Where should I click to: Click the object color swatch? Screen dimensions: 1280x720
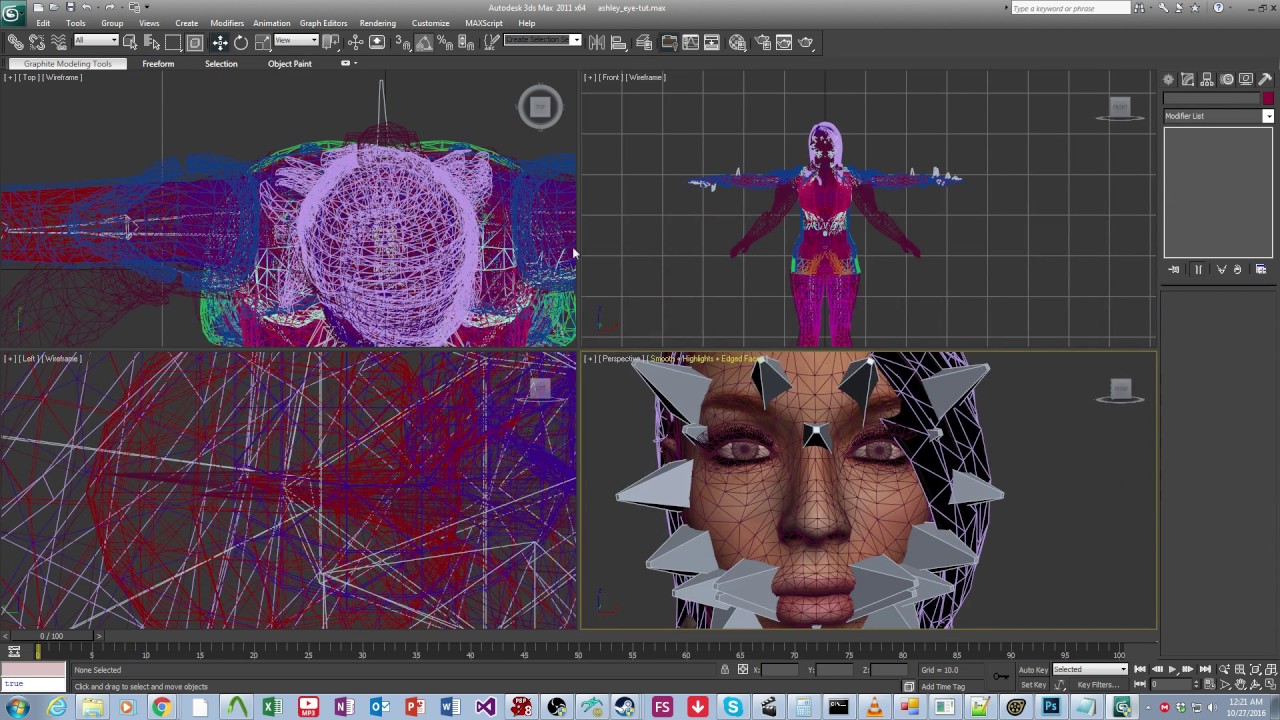[x=1268, y=98]
